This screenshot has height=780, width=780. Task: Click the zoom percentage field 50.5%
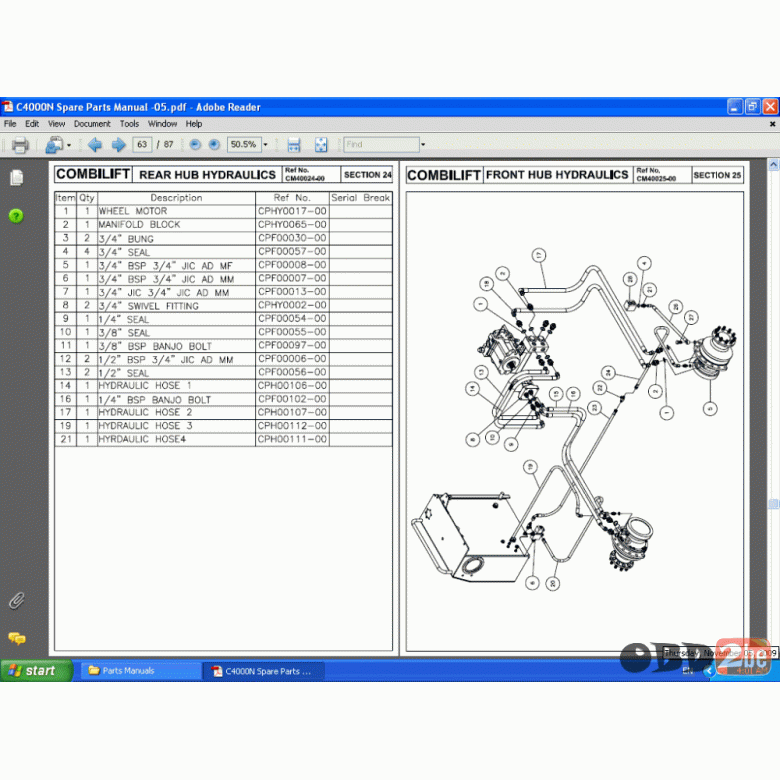tap(244, 144)
